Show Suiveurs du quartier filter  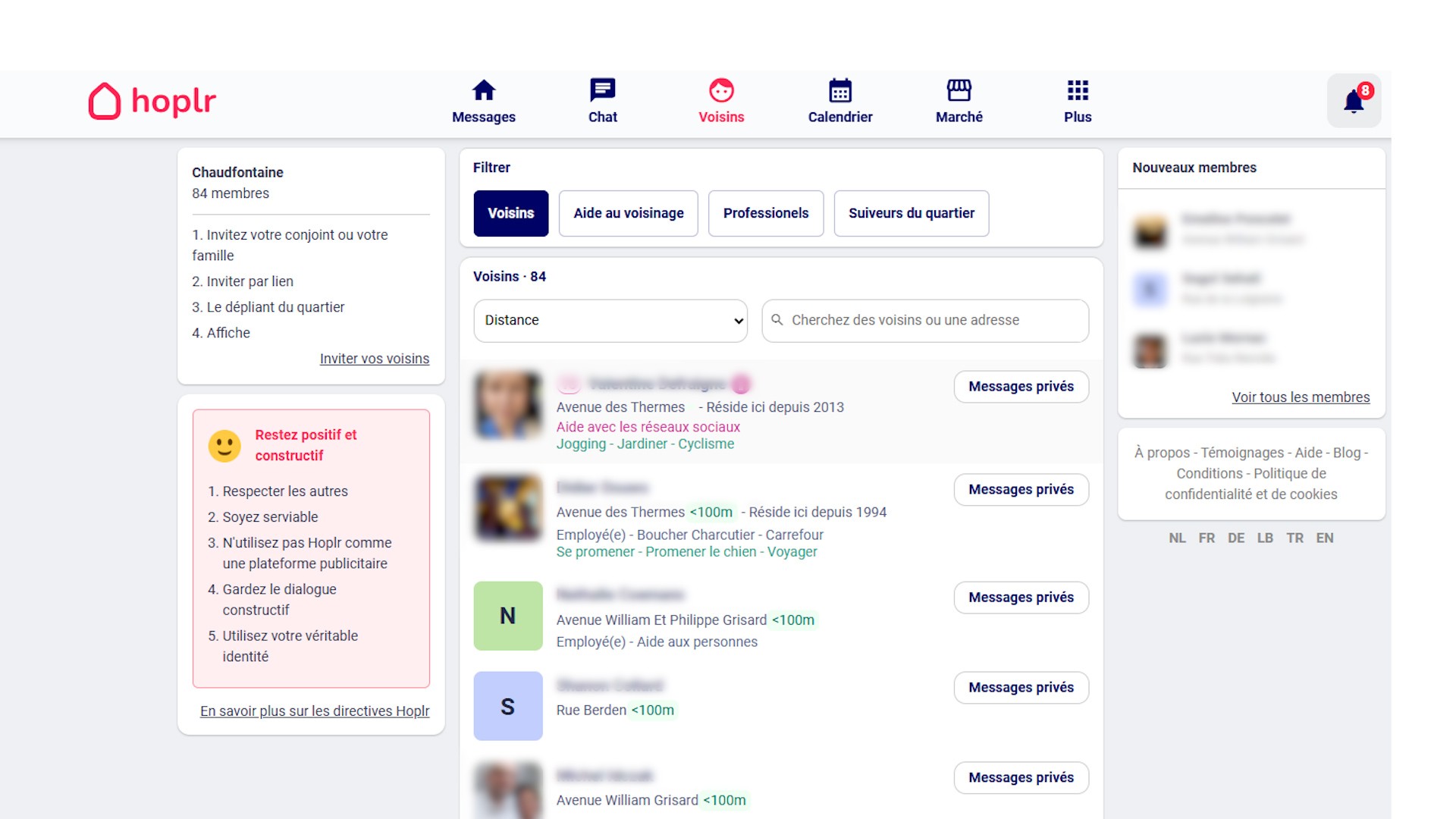911,213
